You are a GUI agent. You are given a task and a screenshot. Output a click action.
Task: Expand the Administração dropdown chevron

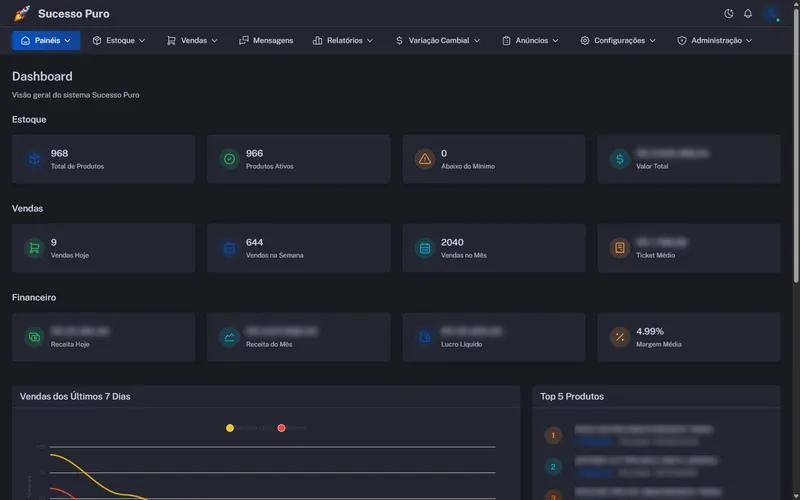click(x=749, y=40)
